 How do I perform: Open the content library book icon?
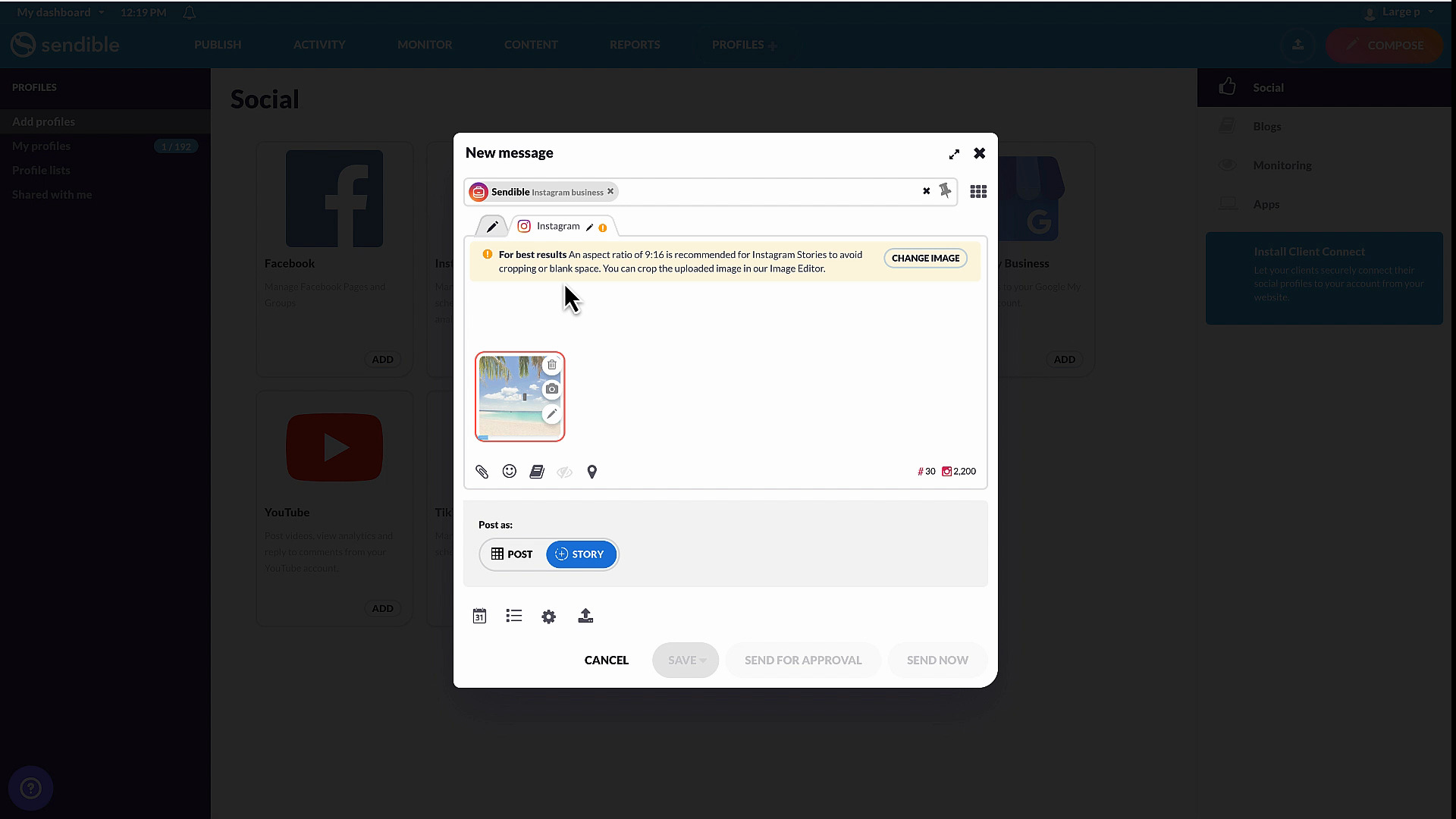pyautogui.click(x=537, y=472)
